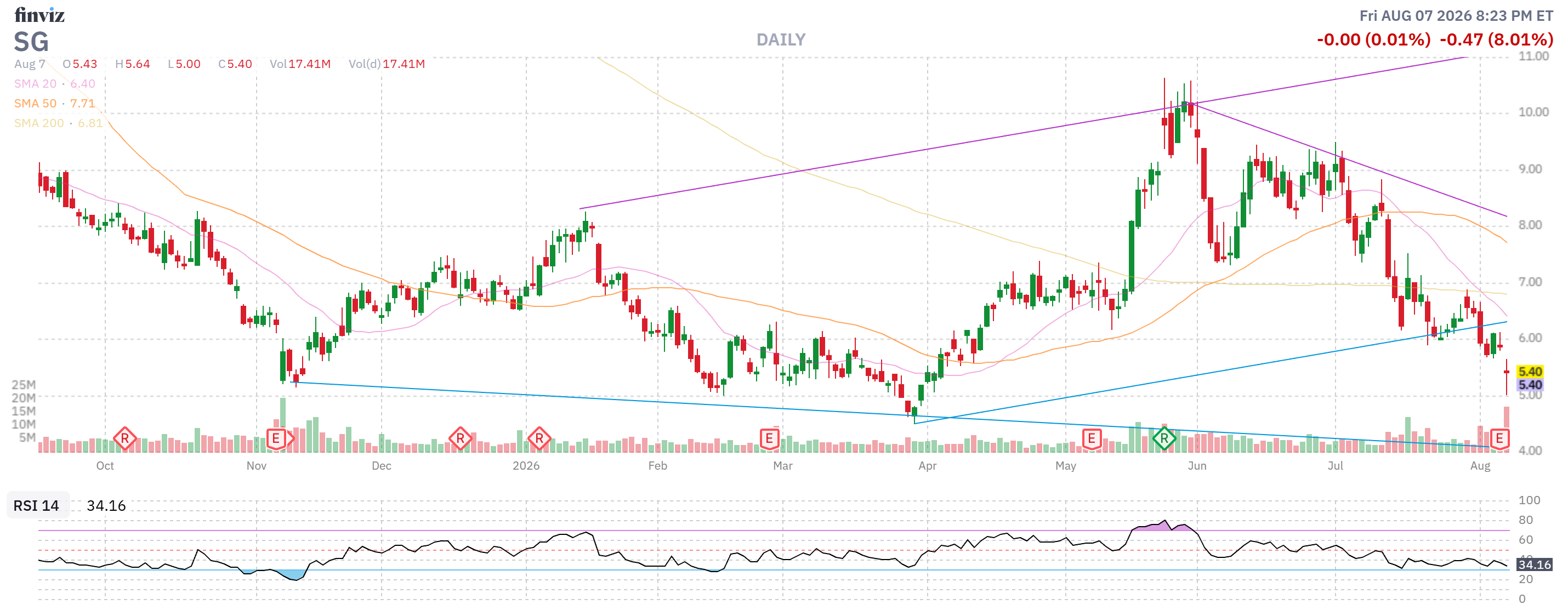Screen dimensions: 1568x616
Task: Click the Vol(d) 17.41M readout
Action: pos(387,64)
